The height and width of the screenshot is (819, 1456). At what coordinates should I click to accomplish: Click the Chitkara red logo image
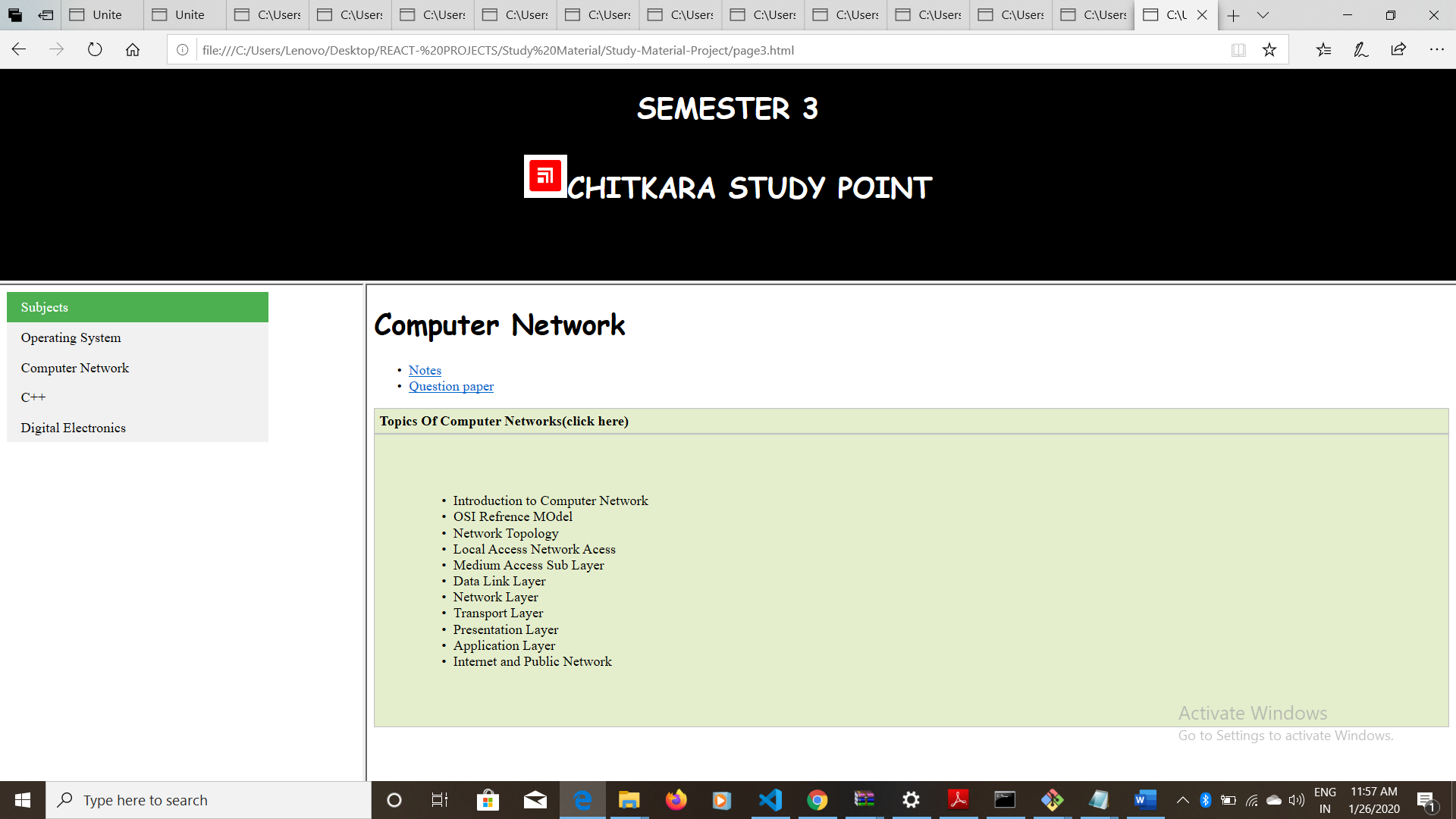click(x=545, y=177)
